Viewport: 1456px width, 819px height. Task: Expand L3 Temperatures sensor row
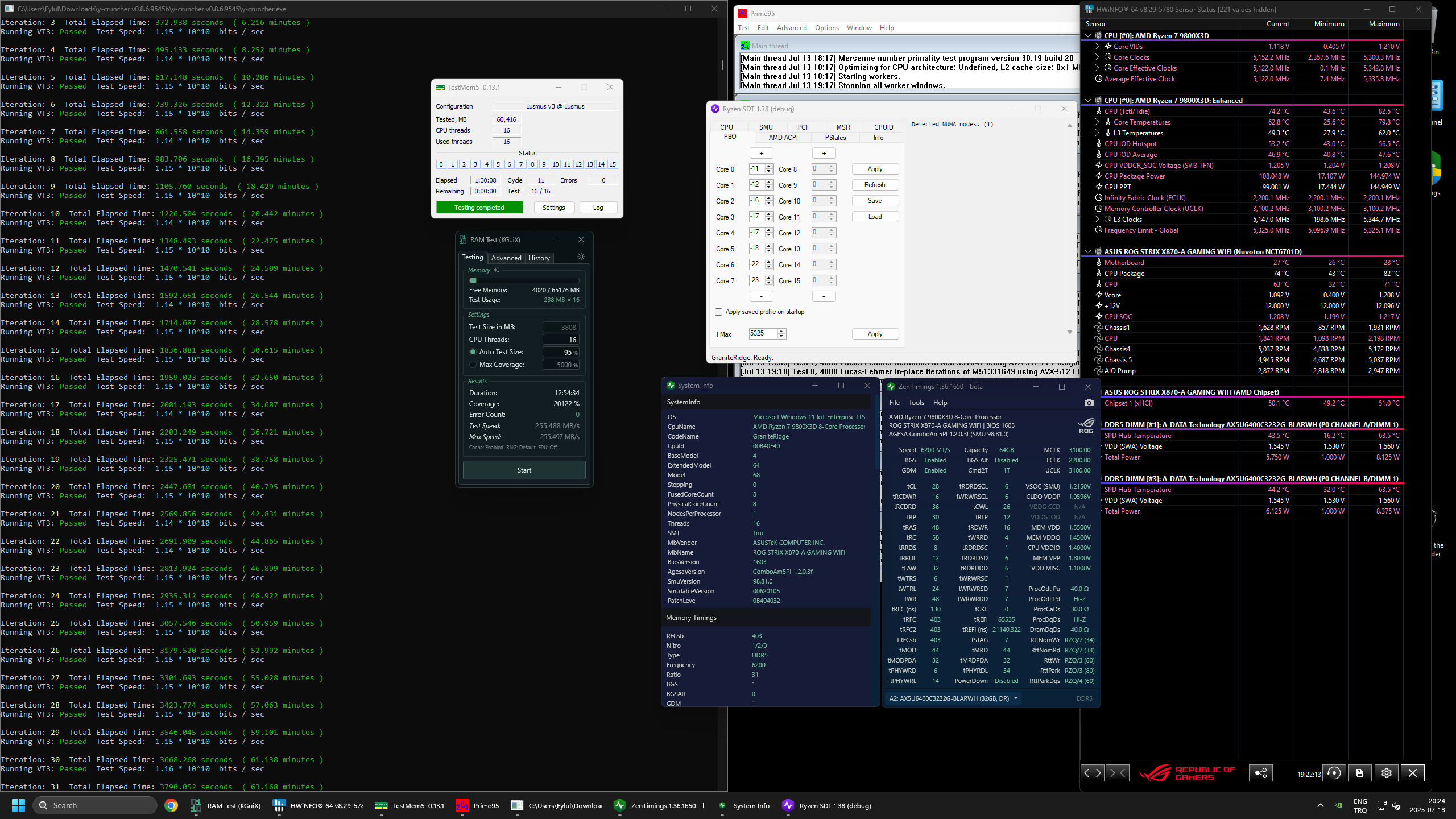[1097, 133]
